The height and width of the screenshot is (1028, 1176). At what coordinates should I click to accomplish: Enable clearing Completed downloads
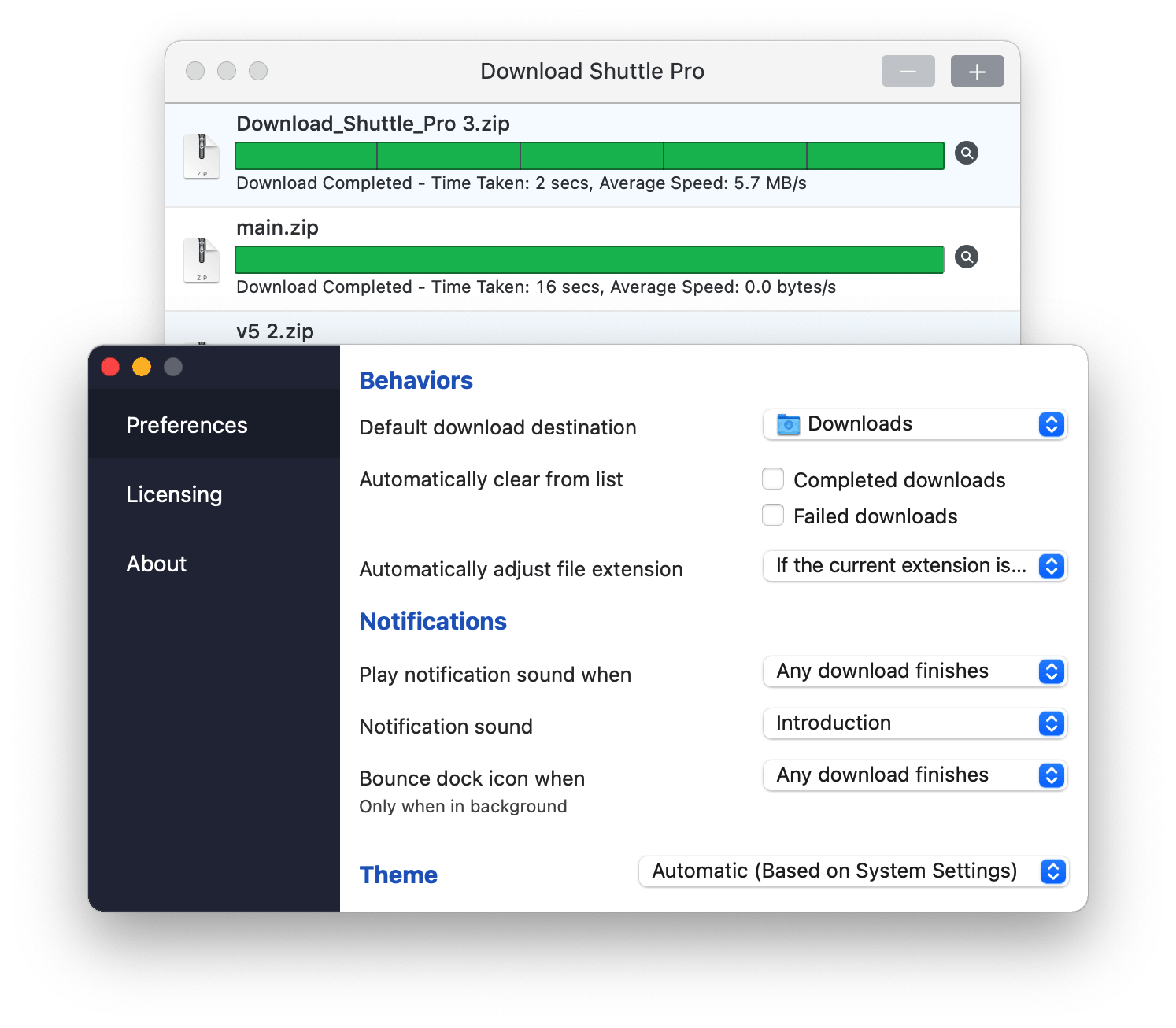773,479
